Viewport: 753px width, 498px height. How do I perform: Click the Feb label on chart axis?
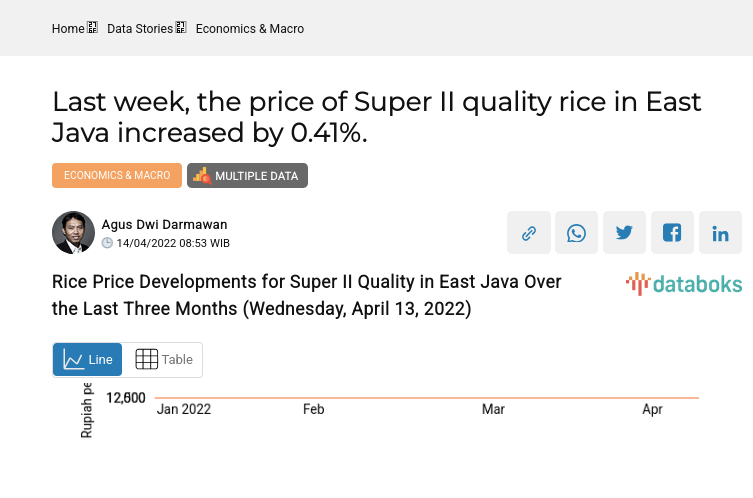tap(313, 409)
